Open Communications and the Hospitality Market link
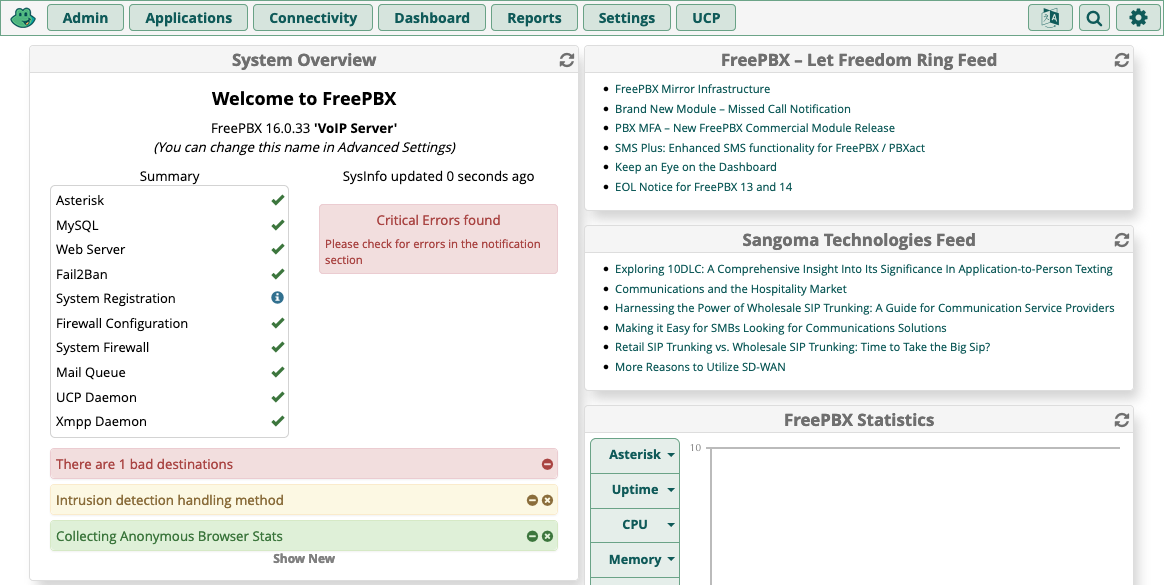Image resolution: width=1164 pixels, height=585 pixels. click(x=730, y=289)
